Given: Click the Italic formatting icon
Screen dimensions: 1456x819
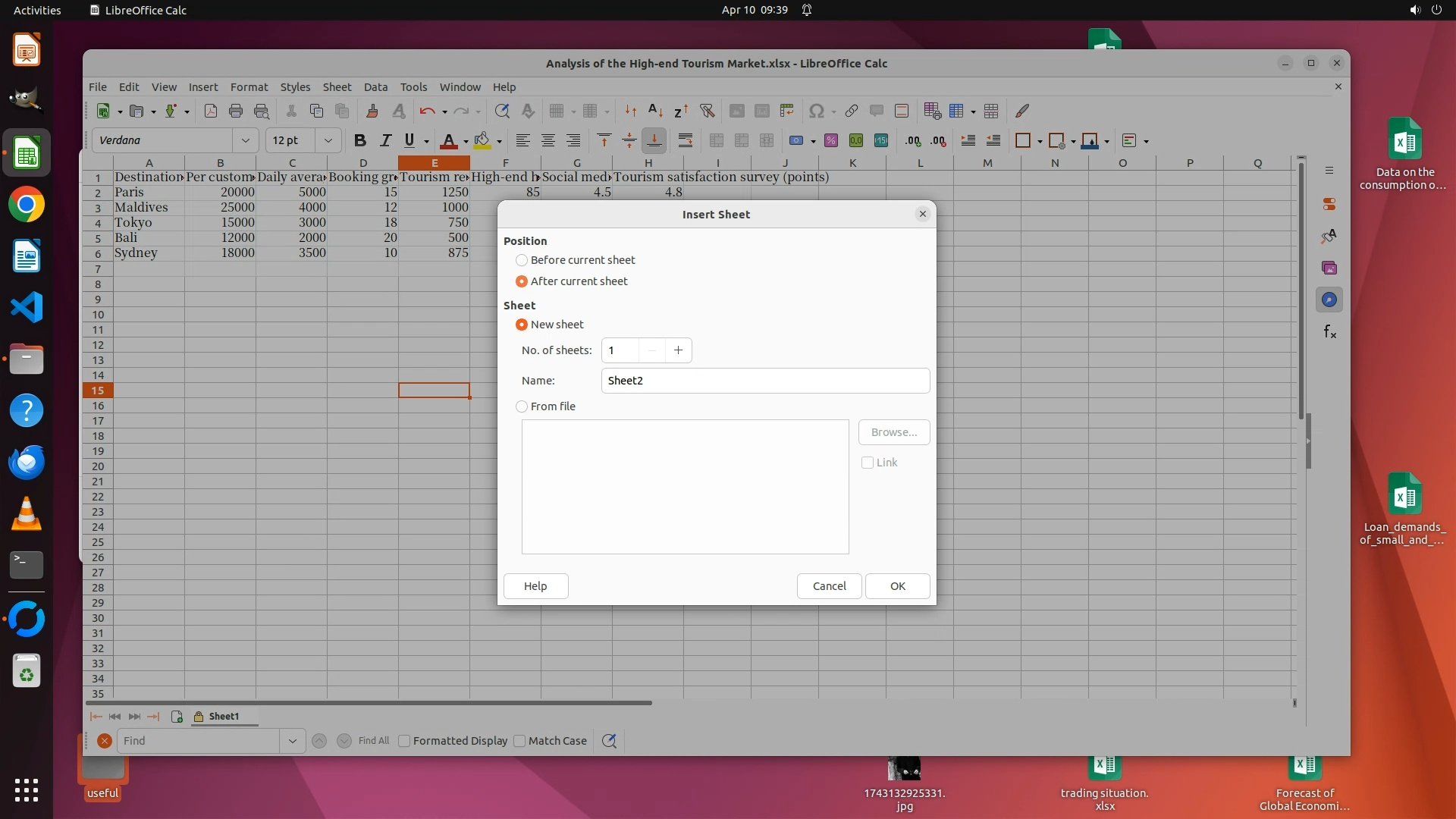Looking at the screenshot, I should [385, 140].
